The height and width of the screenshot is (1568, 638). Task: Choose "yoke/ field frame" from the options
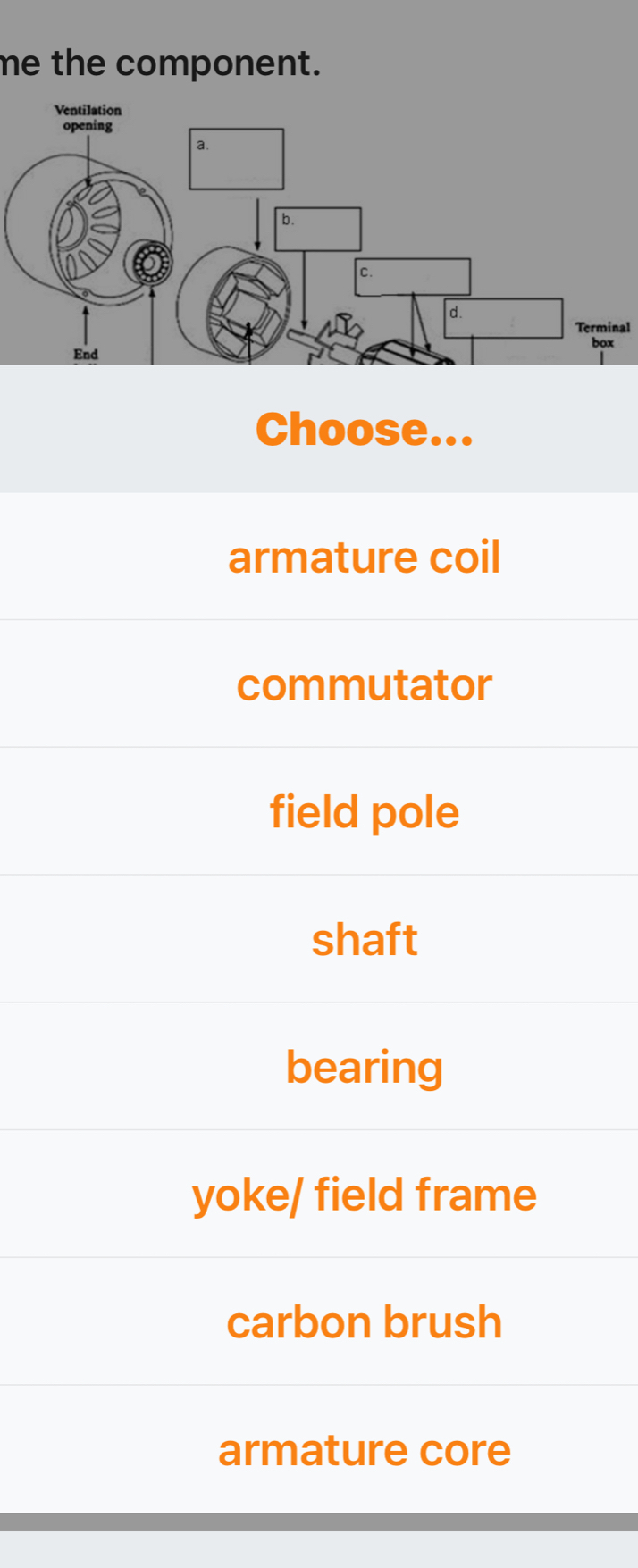364,1195
